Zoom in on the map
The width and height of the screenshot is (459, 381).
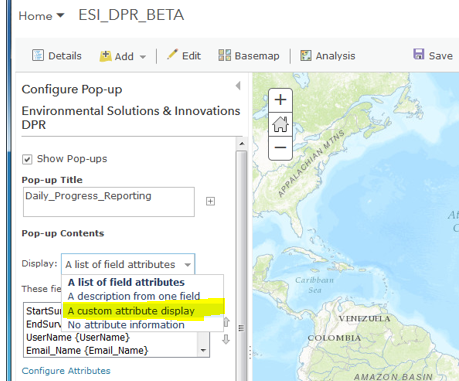tap(280, 100)
